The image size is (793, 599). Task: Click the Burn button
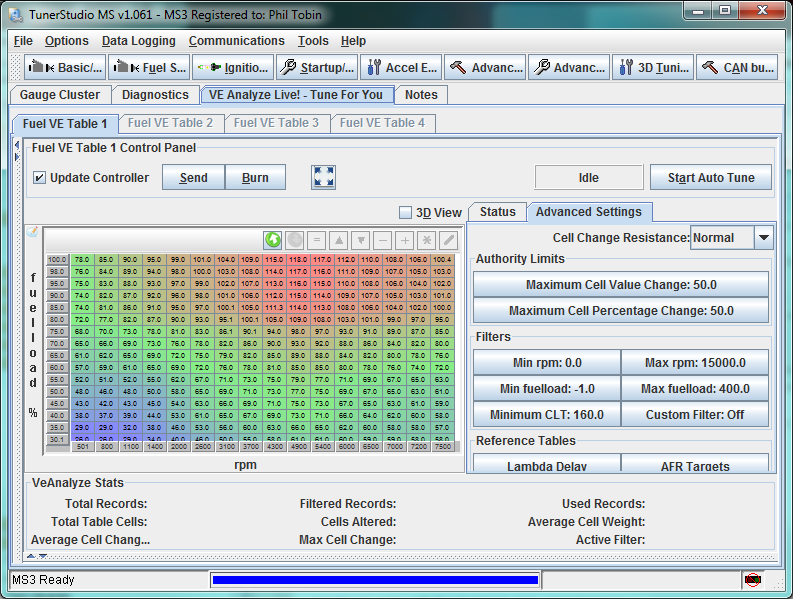(x=255, y=178)
